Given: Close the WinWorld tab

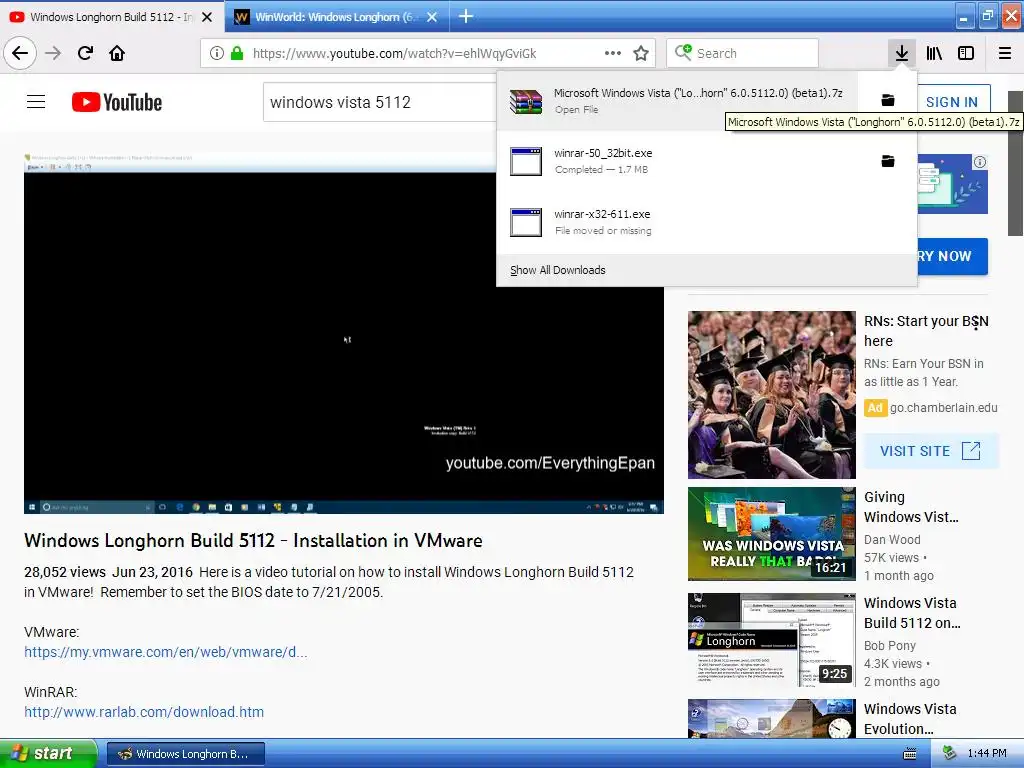Looking at the screenshot, I should pyautogui.click(x=432, y=17).
